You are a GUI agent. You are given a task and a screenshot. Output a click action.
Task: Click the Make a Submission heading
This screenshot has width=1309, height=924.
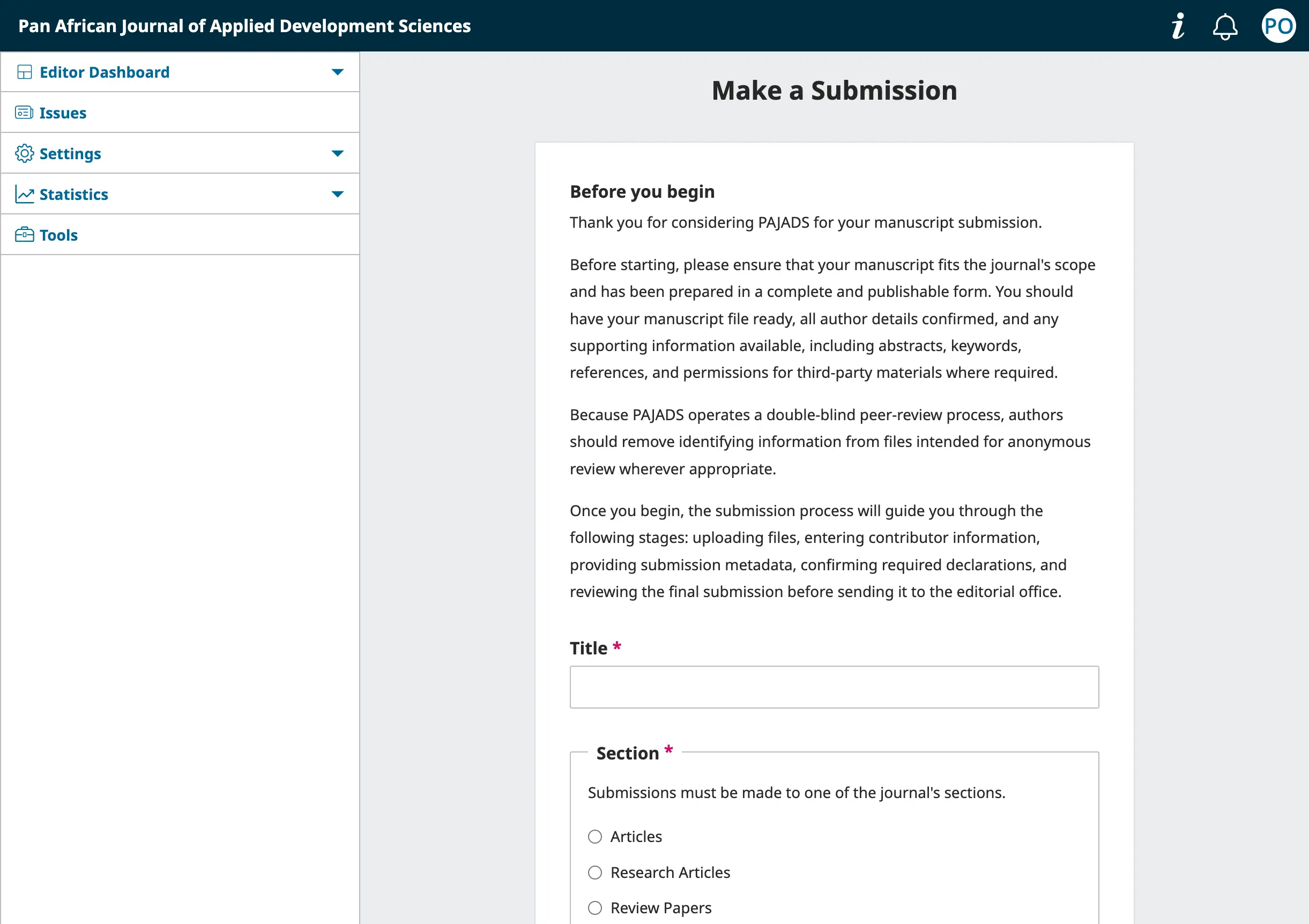[x=834, y=90]
